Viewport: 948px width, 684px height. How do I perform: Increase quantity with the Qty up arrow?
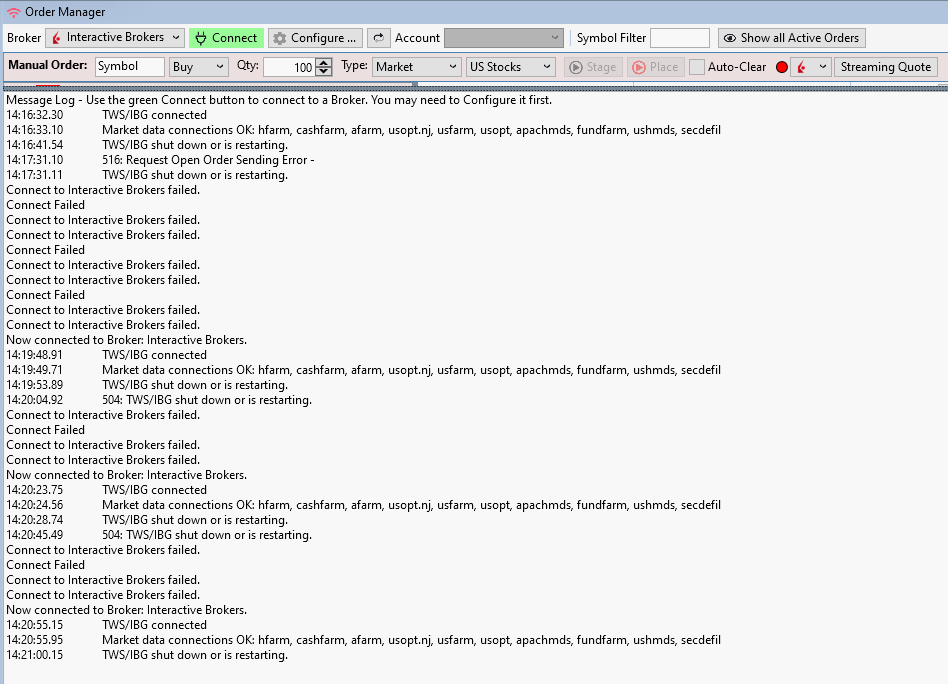click(x=323, y=63)
